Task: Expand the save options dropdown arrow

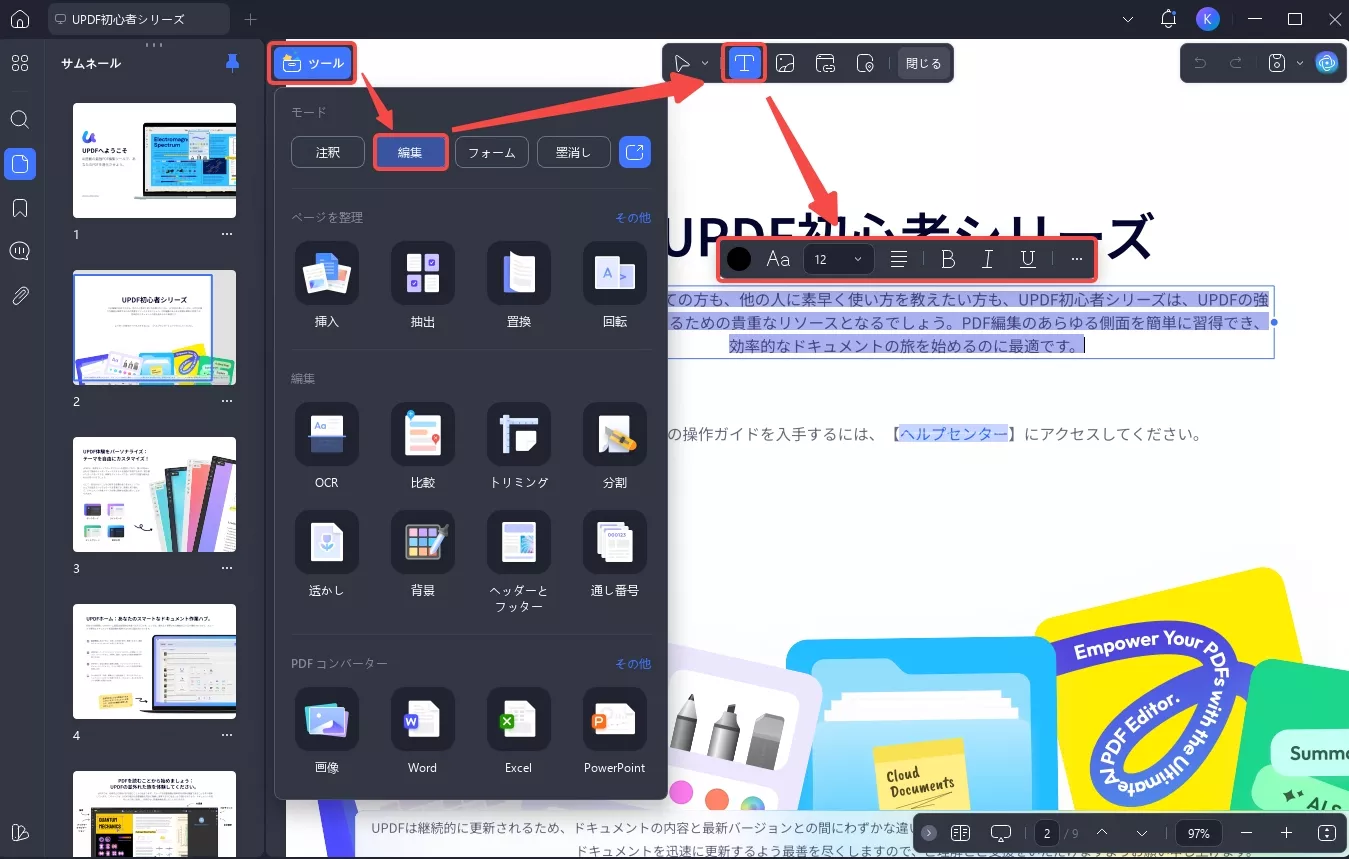Action: pos(1299,63)
